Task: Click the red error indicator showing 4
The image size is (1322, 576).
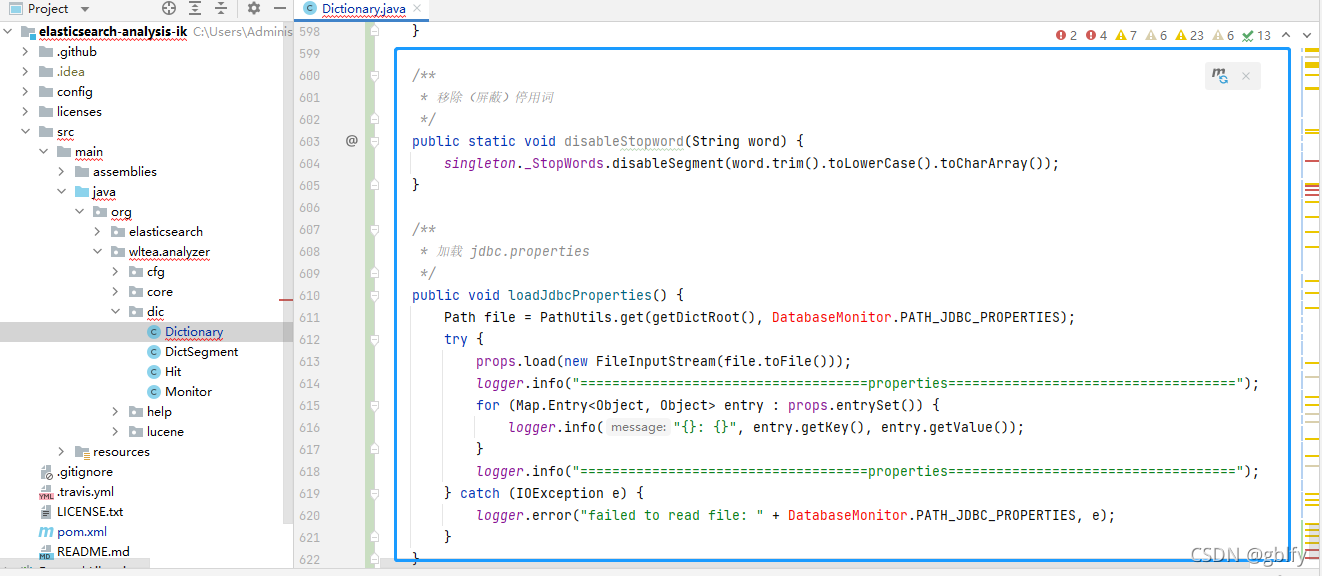Action: click(x=1097, y=35)
